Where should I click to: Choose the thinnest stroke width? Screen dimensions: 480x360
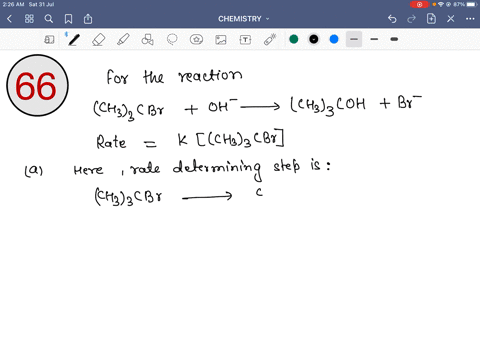[x=354, y=39]
